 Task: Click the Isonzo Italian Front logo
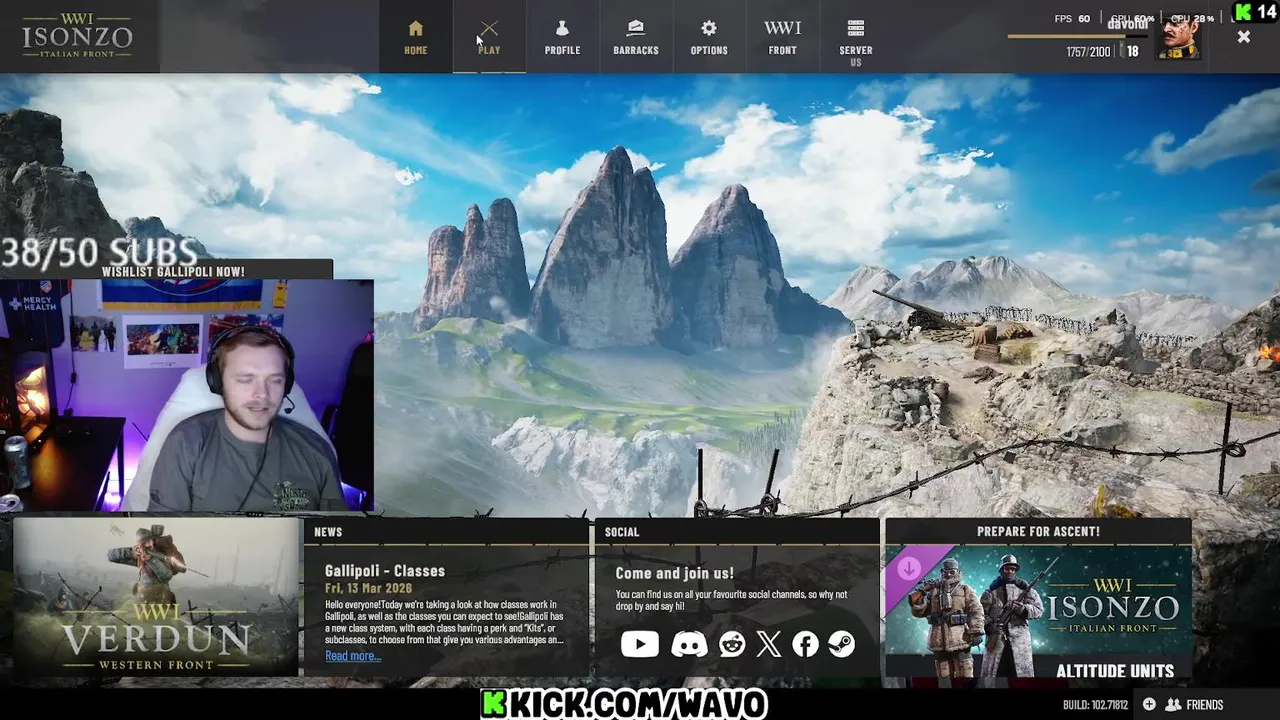(x=78, y=36)
